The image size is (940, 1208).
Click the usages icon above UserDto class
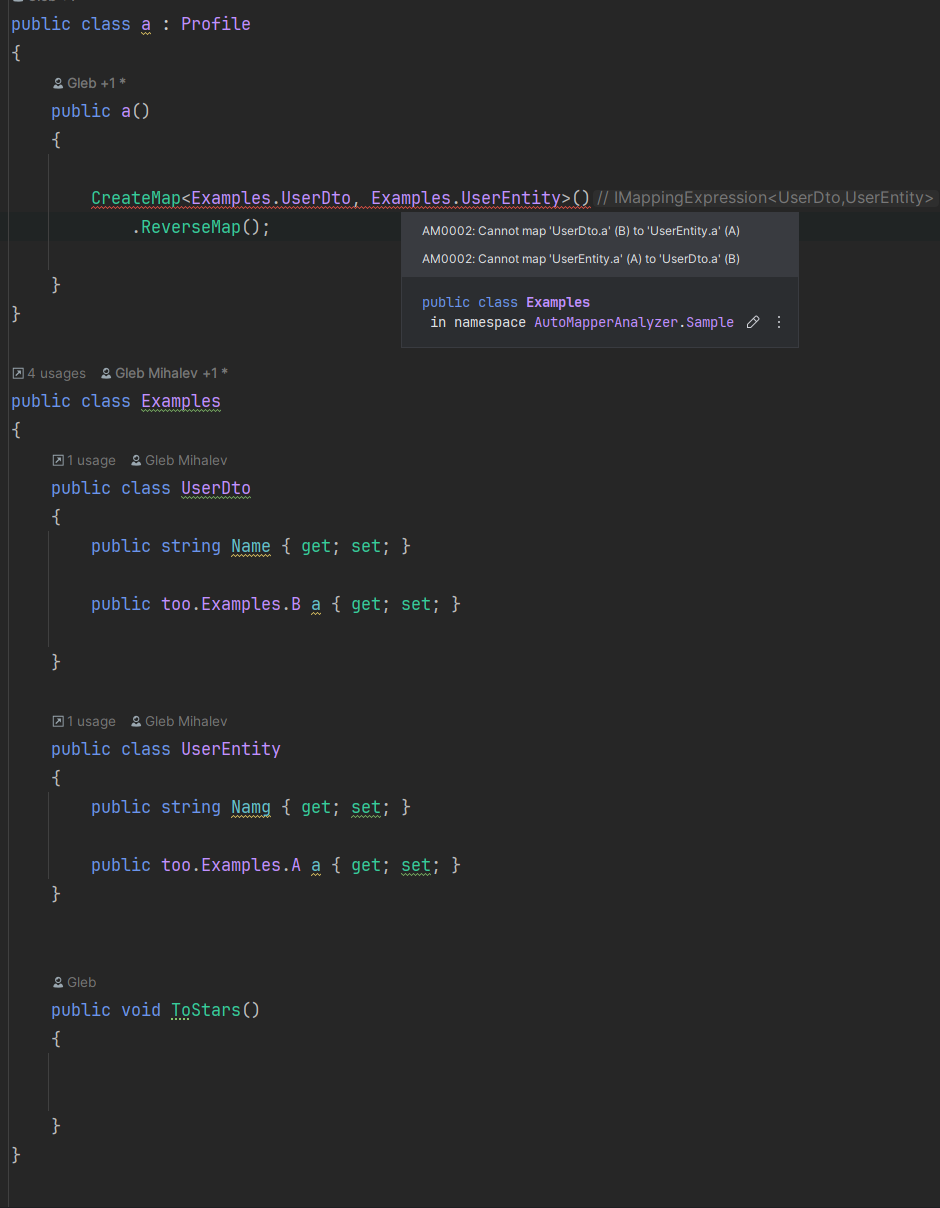57,460
